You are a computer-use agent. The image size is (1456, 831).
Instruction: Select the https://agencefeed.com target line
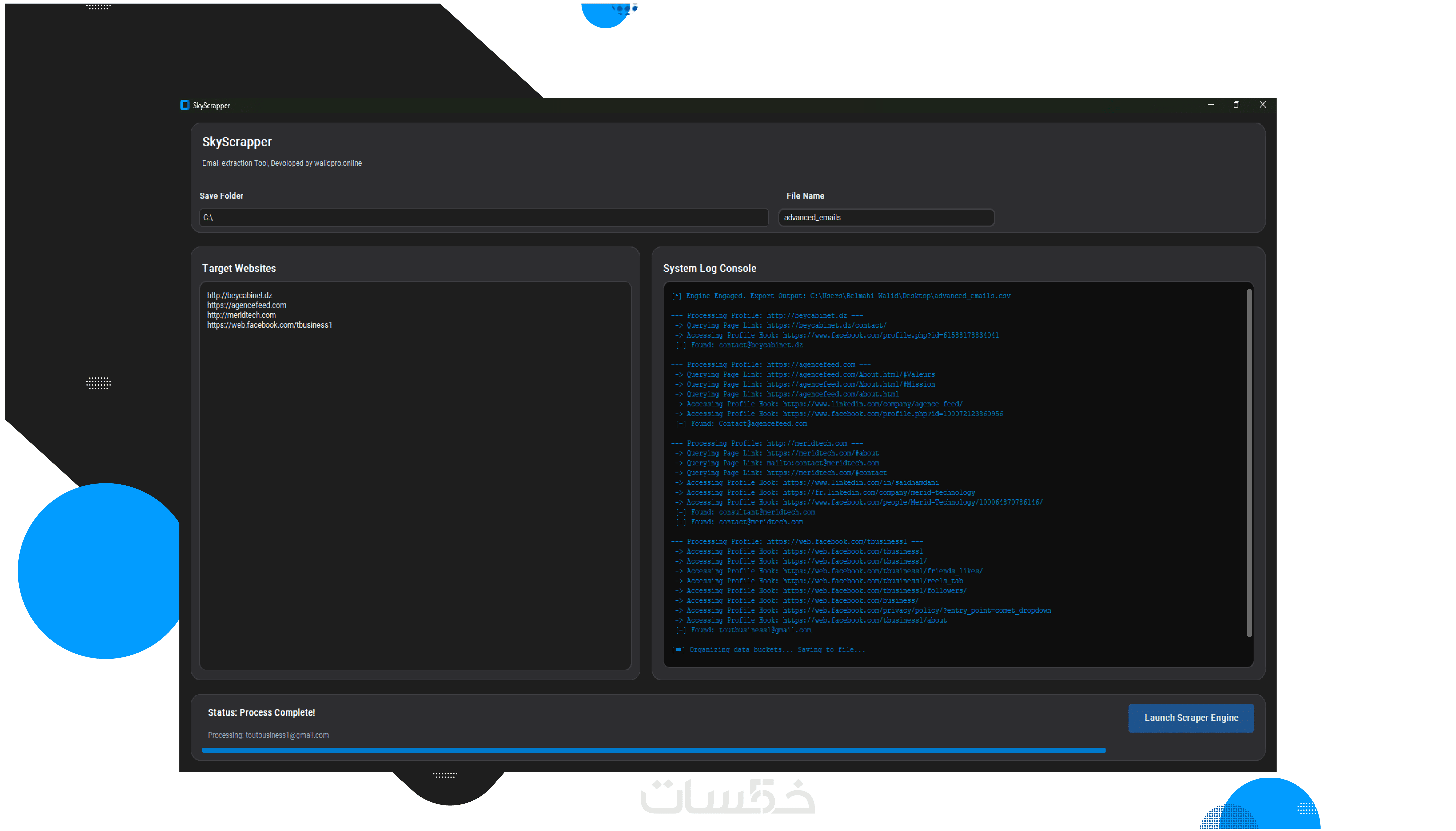coord(246,305)
